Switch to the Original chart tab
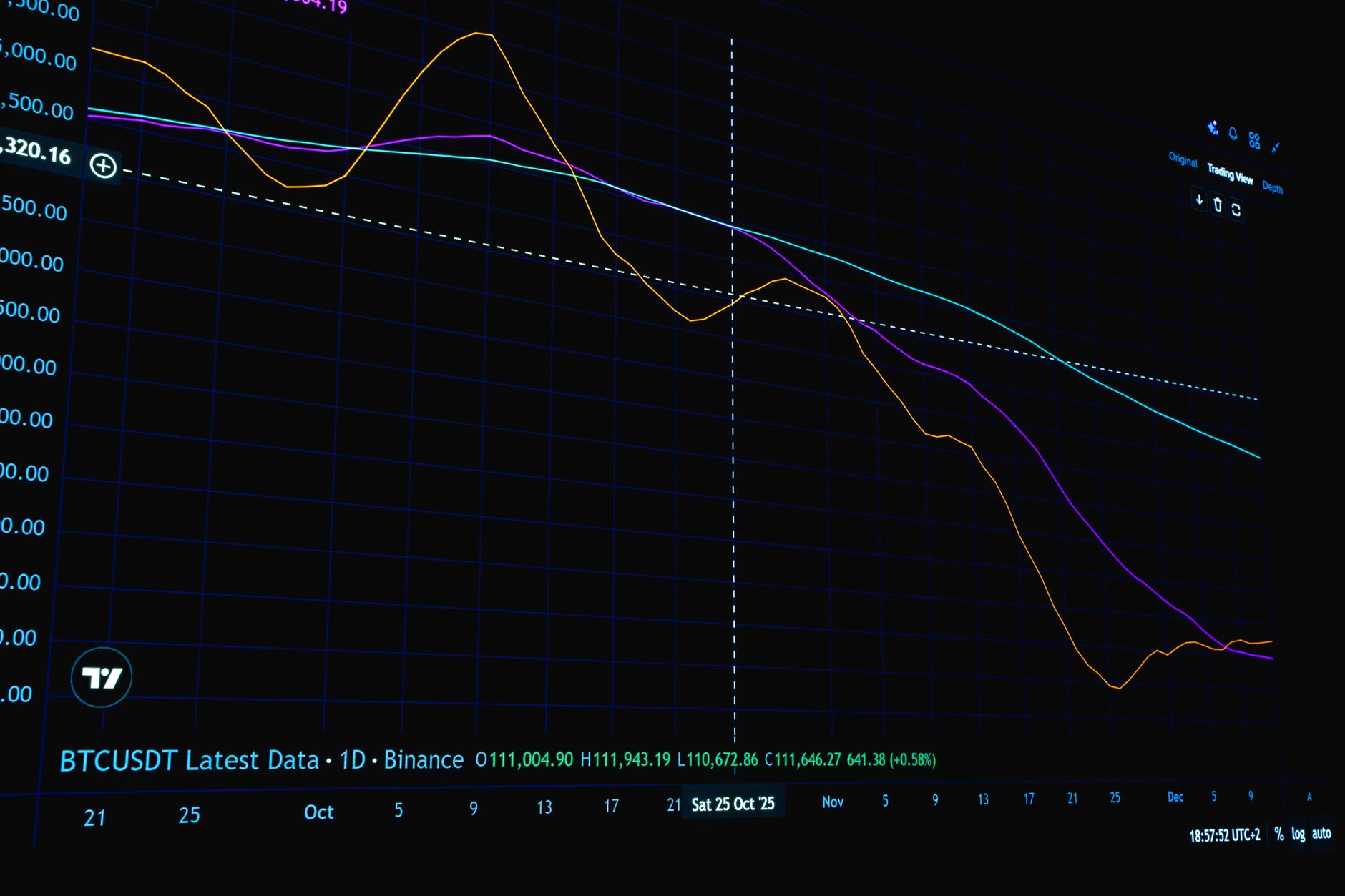This screenshot has width=1345, height=896. 1183,160
